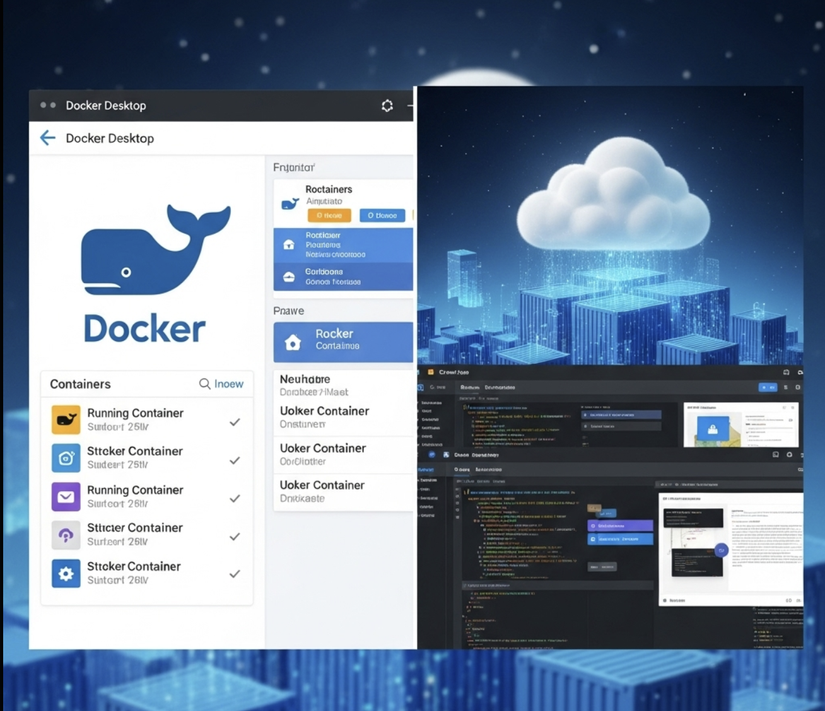Open Uoker Container CorClicther entry
The width and height of the screenshot is (825, 711).
coord(343,455)
